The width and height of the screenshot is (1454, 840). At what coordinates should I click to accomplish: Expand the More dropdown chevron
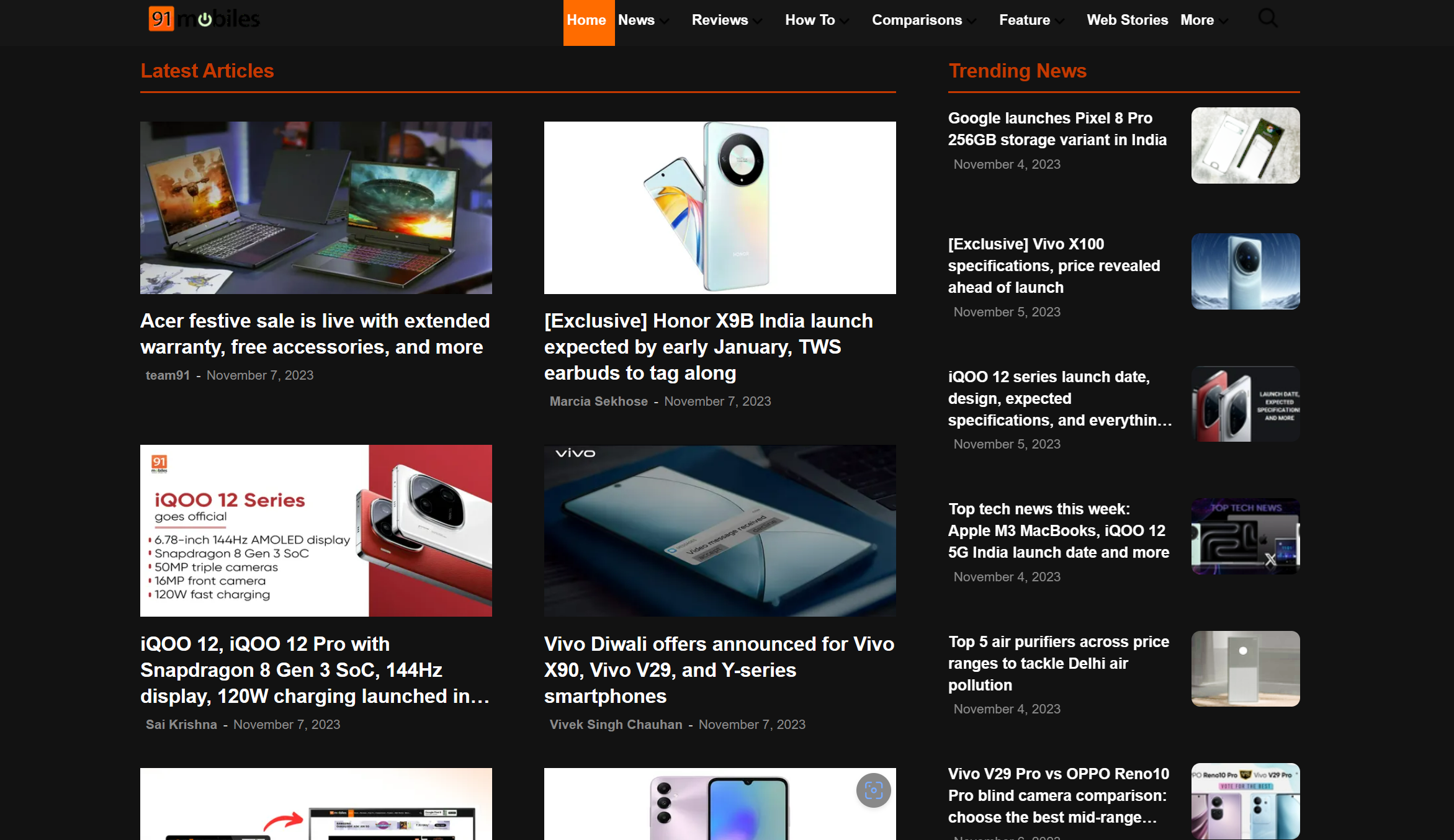click(1223, 21)
